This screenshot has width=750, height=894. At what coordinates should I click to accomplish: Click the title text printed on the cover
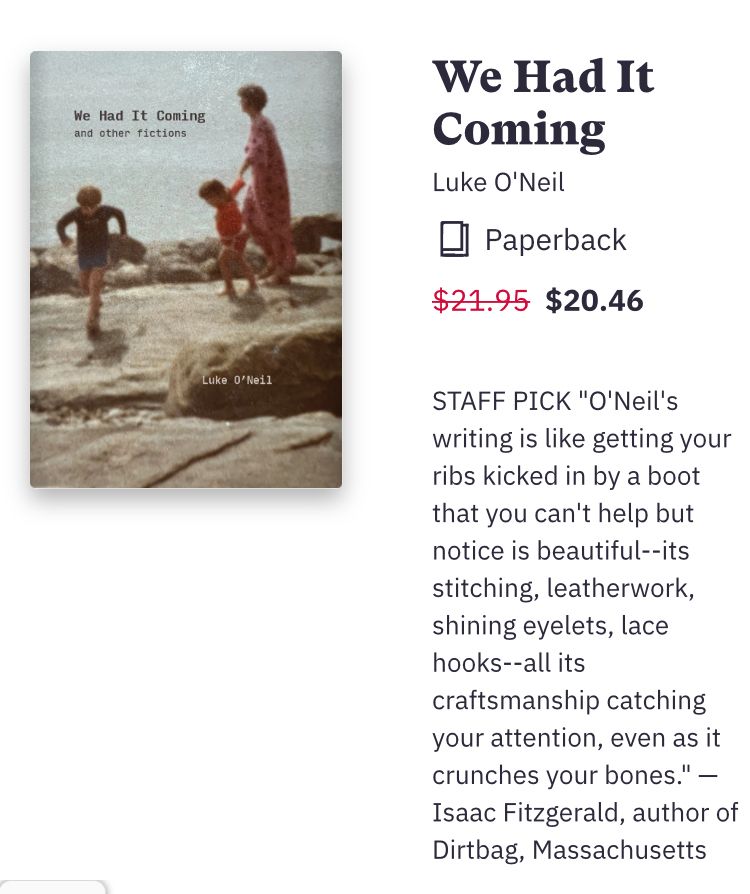coord(139,116)
